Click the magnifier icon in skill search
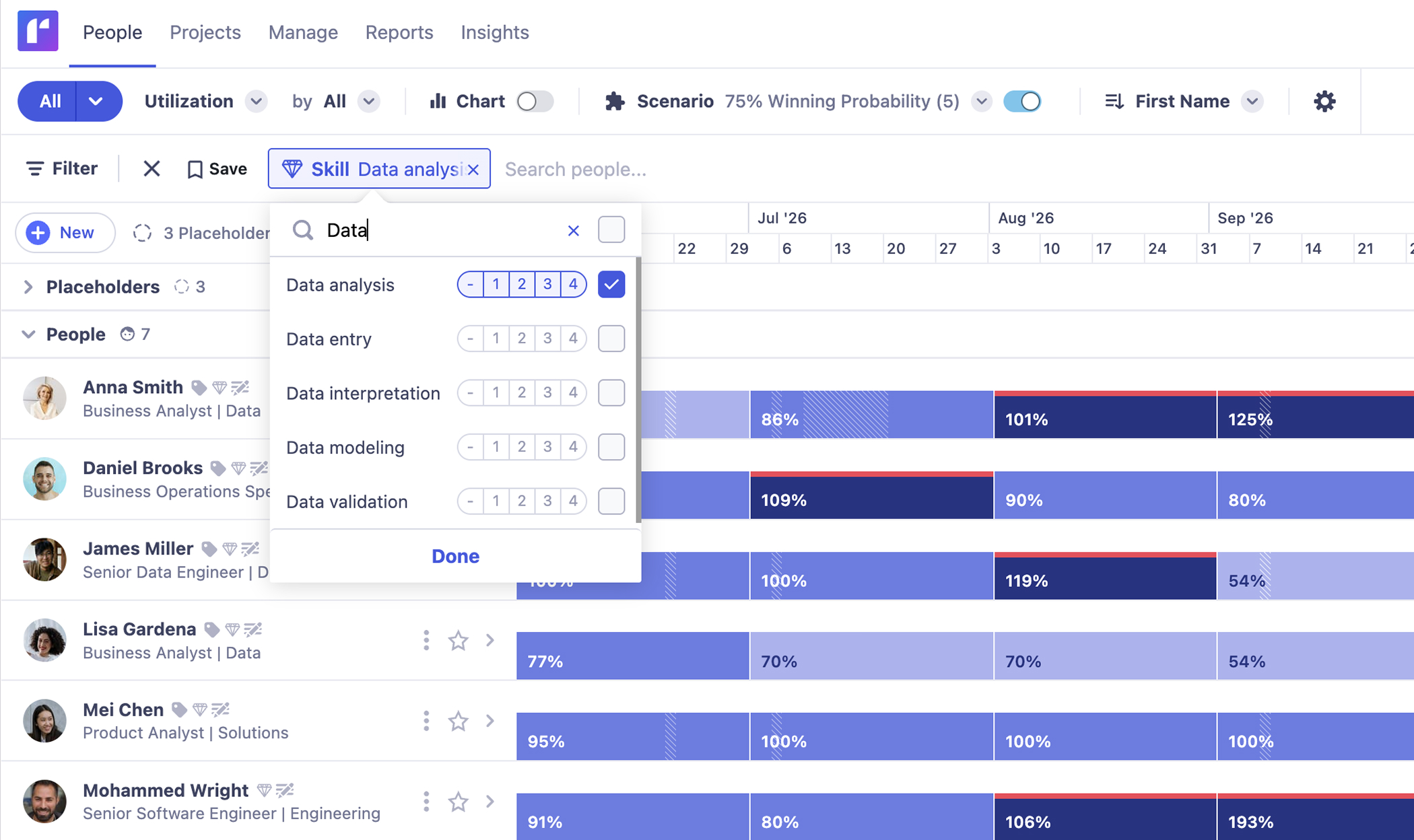 pyautogui.click(x=303, y=230)
